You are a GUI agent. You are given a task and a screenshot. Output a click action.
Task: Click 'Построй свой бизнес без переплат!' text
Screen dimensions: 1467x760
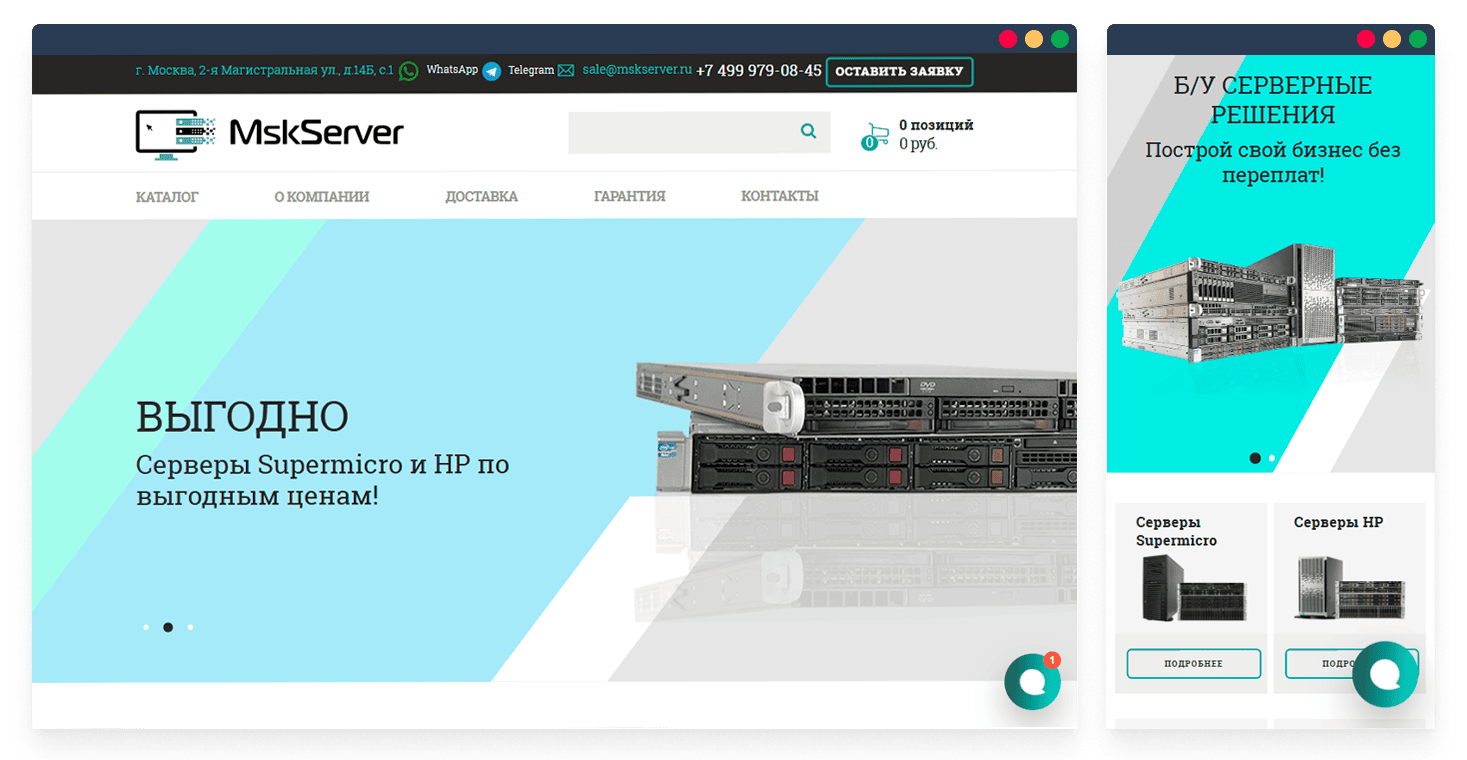coord(1272,162)
